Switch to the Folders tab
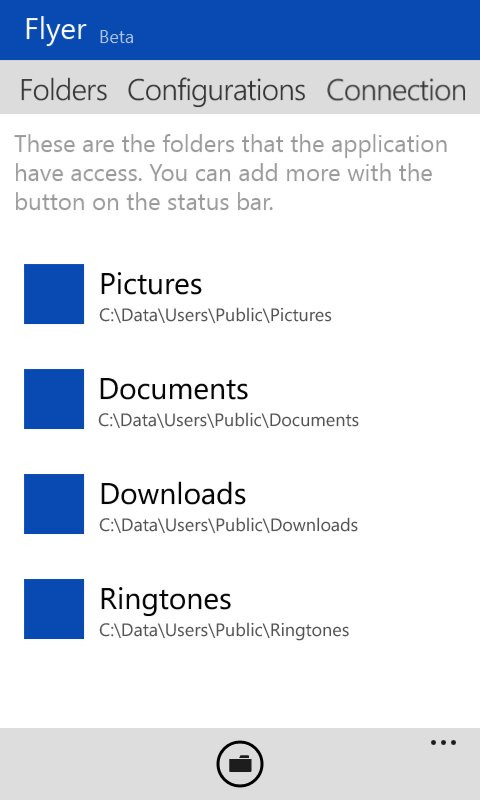The image size is (480, 800). coord(63,90)
